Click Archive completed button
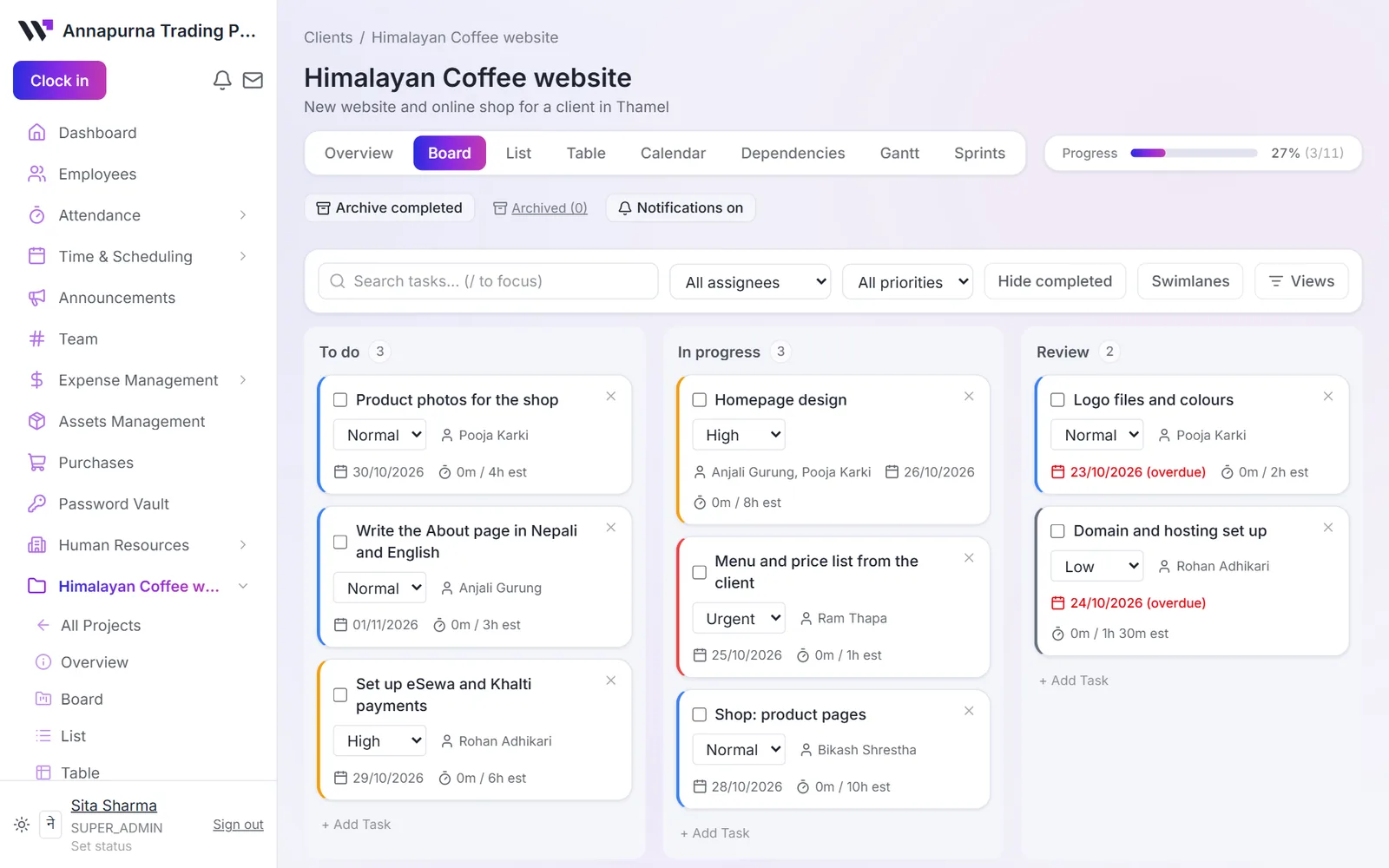The height and width of the screenshot is (868, 1389). point(390,208)
